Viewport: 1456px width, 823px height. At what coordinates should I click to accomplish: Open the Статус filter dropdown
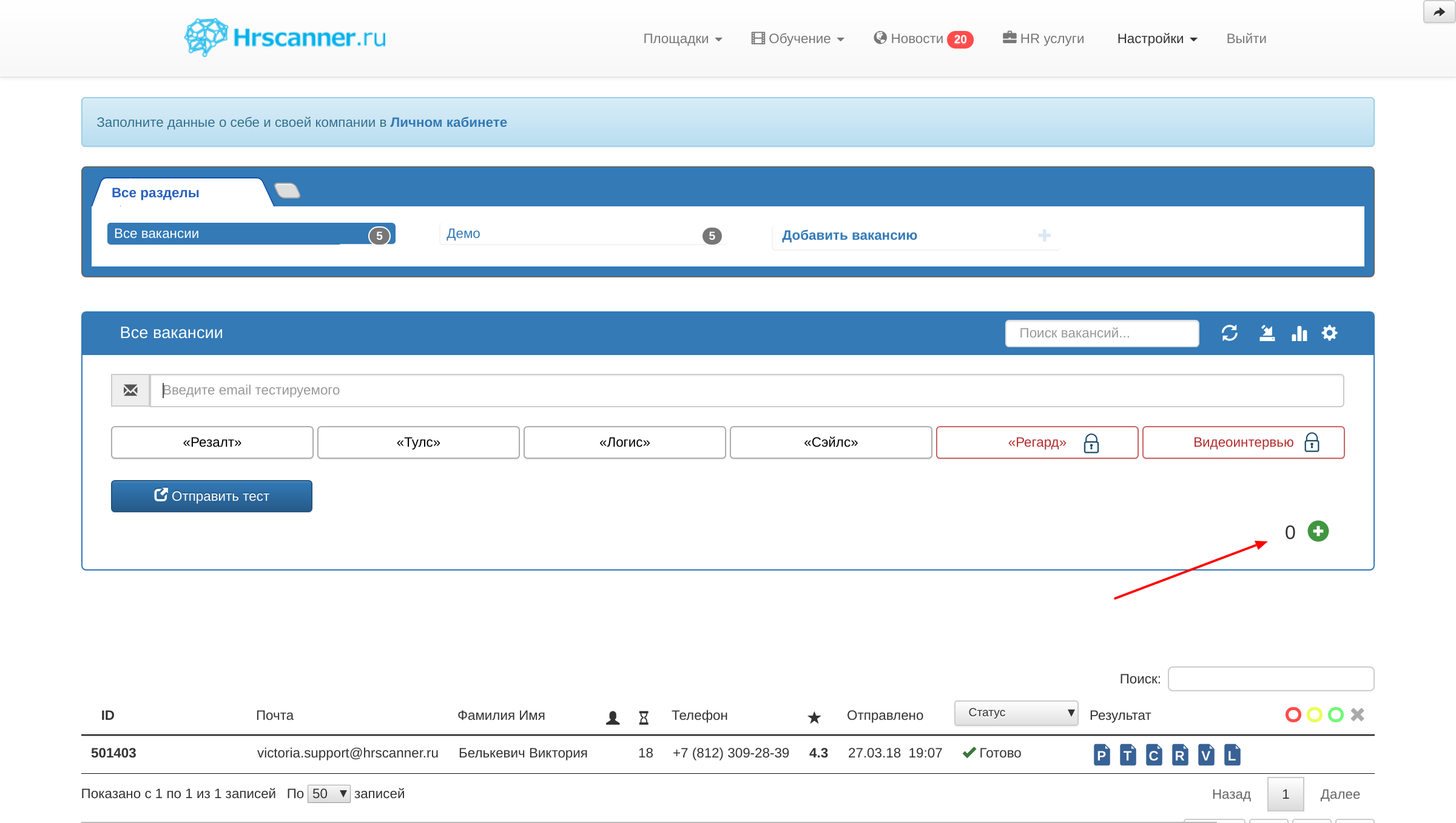point(1016,713)
